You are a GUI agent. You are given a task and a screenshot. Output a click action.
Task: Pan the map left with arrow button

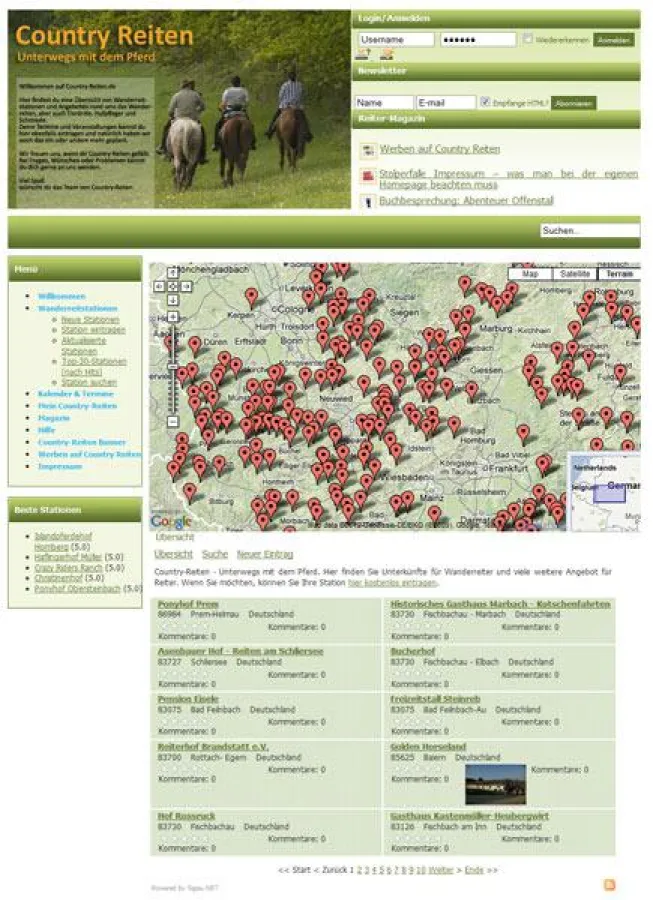click(158, 286)
